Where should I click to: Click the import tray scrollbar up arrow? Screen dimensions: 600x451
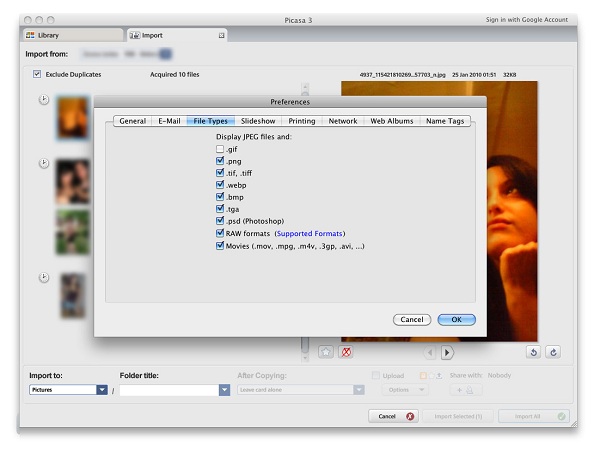pyautogui.click(x=305, y=86)
